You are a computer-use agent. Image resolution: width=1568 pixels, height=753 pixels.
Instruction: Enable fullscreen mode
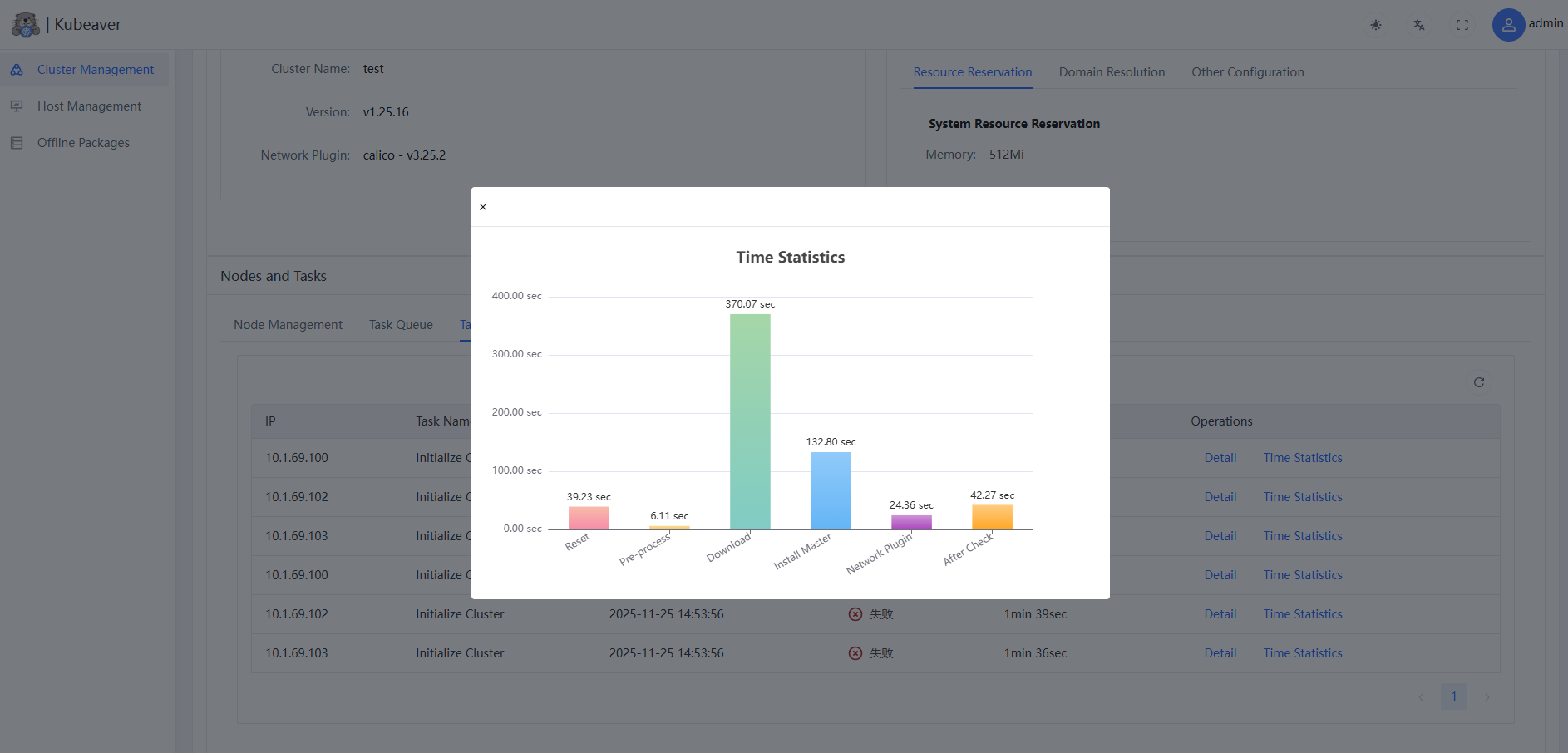click(x=1462, y=25)
